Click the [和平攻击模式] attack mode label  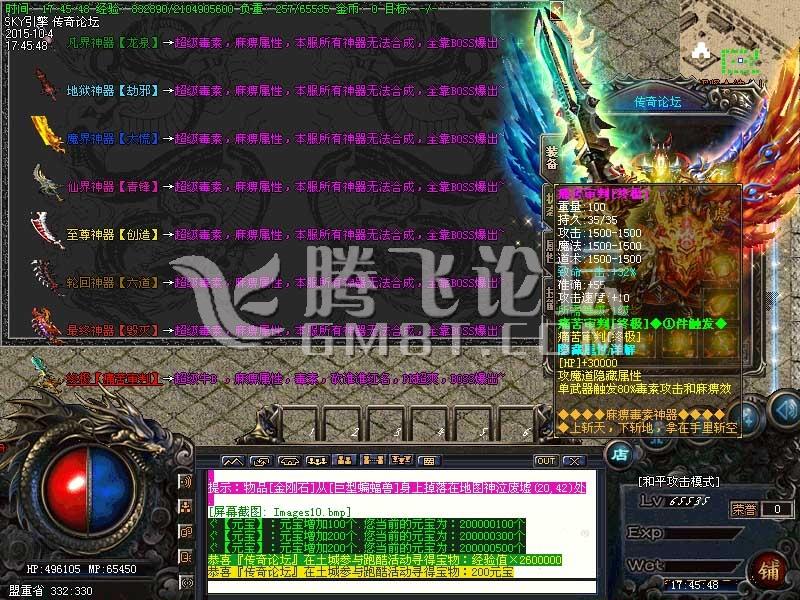coord(679,482)
